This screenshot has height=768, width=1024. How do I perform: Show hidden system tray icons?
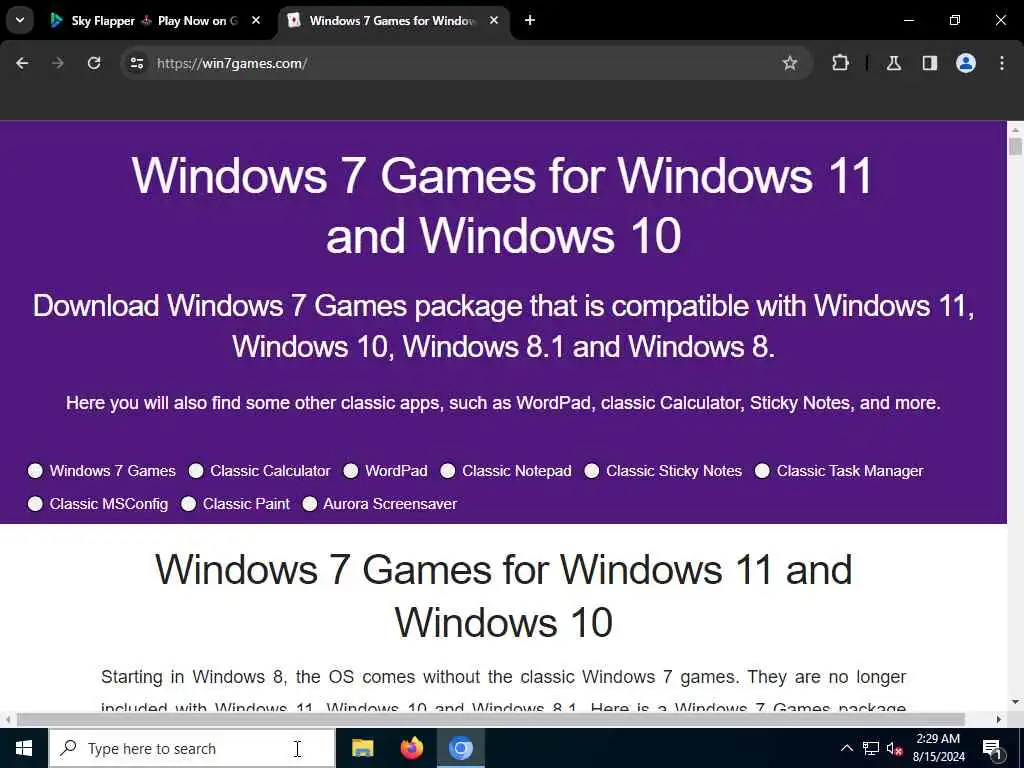(x=846, y=748)
